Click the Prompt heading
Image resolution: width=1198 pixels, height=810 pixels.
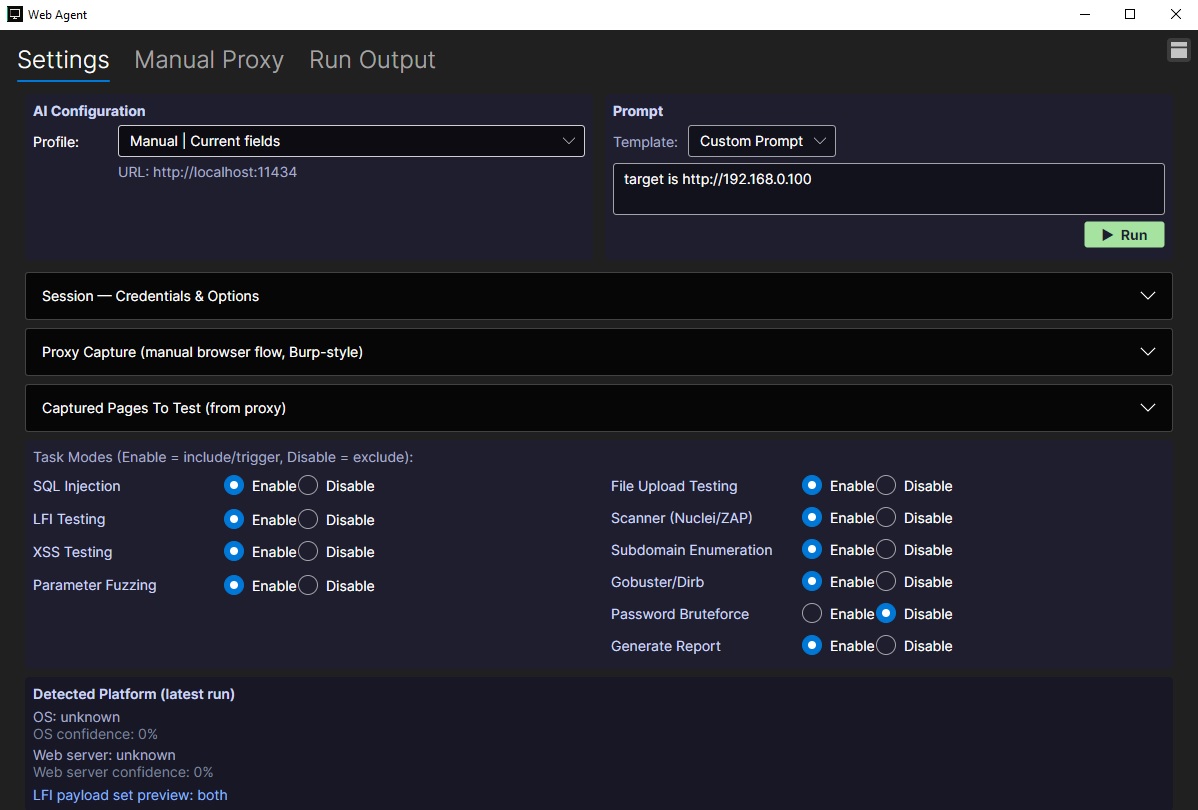click(x=638, y=111)
